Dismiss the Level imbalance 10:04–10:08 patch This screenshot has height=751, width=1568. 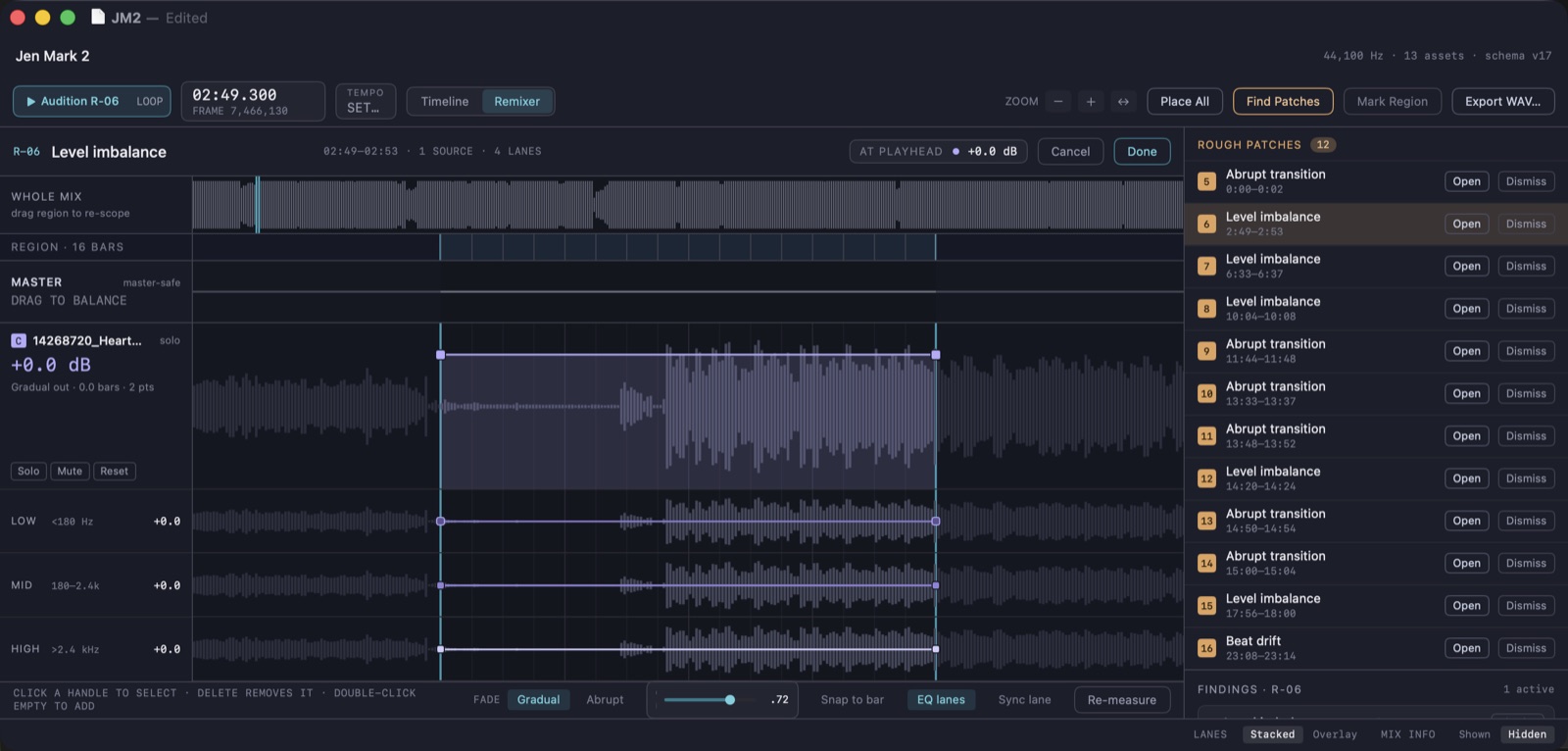(x=1526, y=309)
